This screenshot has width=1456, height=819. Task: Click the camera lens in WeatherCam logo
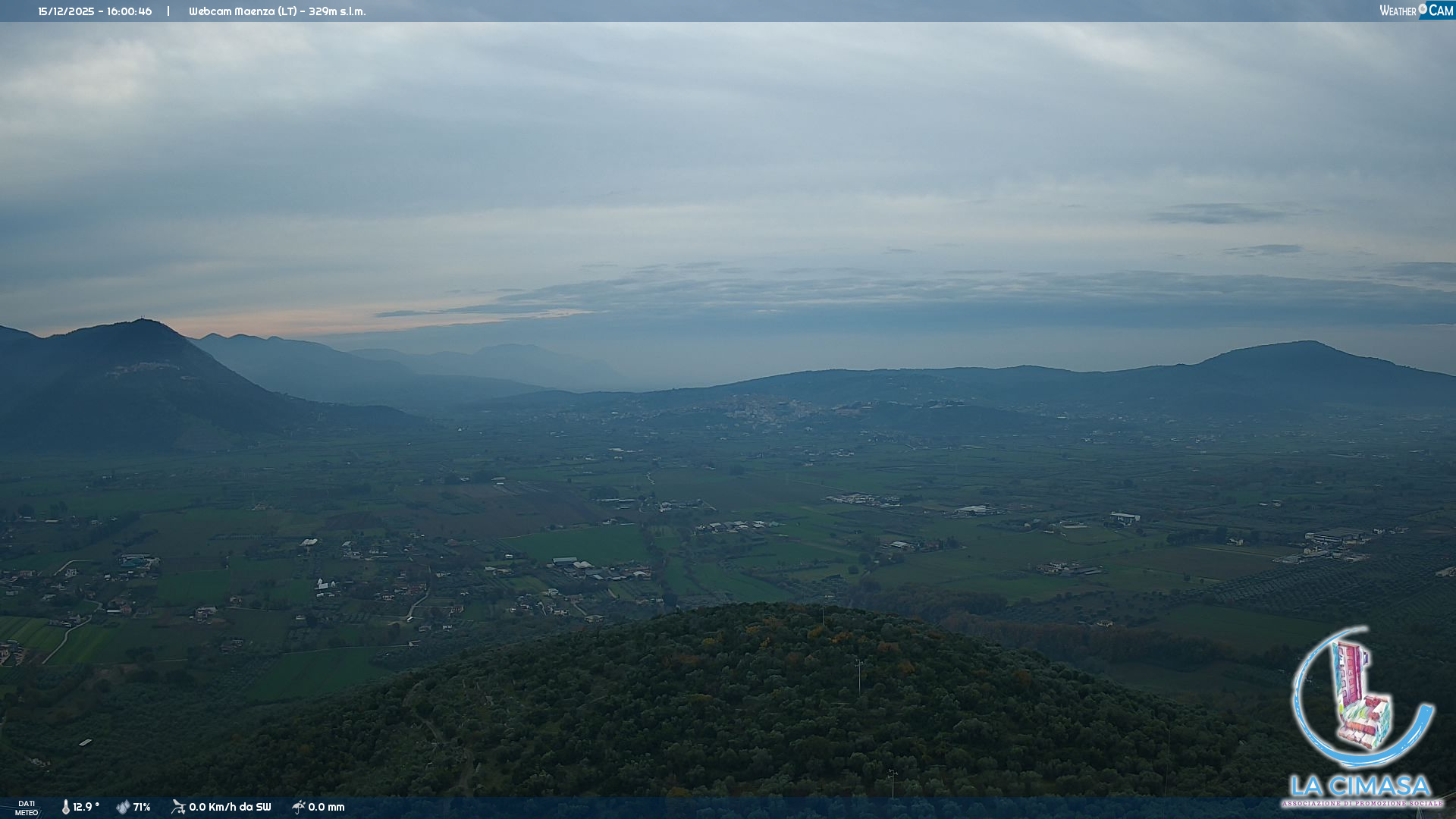1423,9
